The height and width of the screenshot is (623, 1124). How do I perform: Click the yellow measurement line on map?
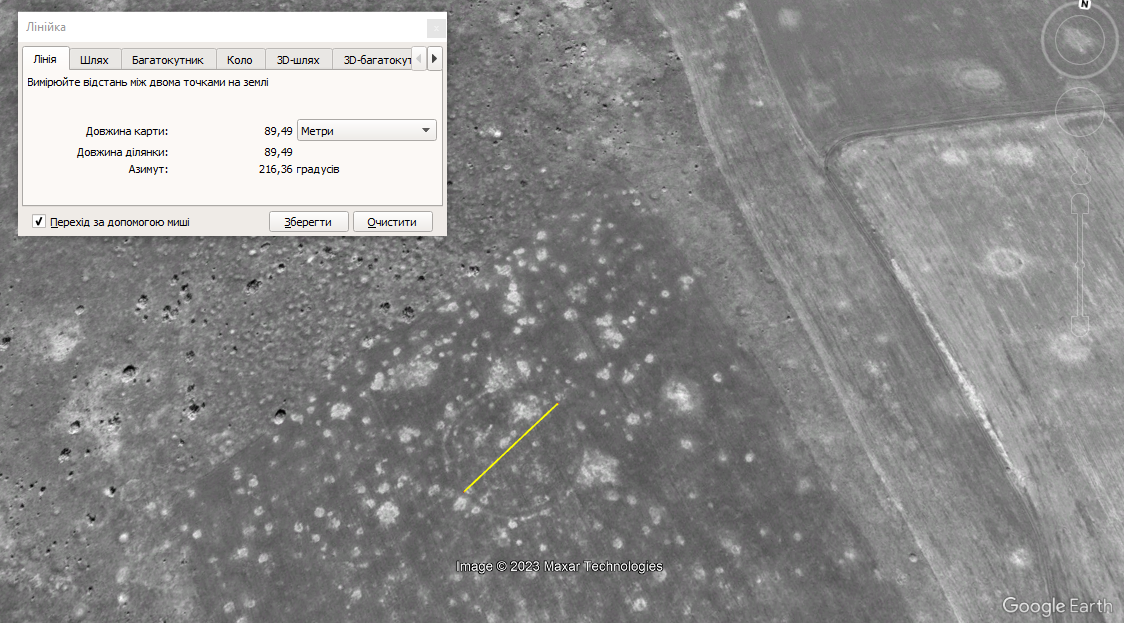click(x=511, y=447)
